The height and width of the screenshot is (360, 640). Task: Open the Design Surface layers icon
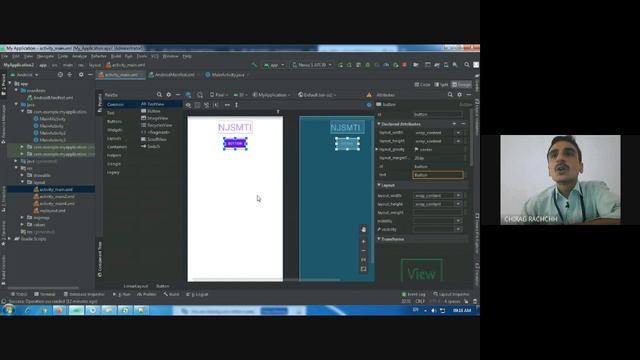[188, 95]
